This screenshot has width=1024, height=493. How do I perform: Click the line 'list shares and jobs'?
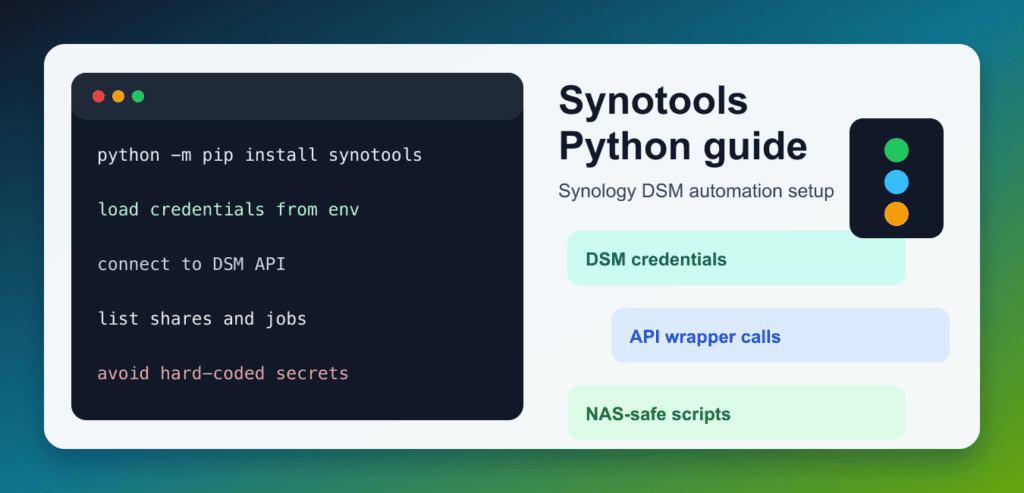202,319
